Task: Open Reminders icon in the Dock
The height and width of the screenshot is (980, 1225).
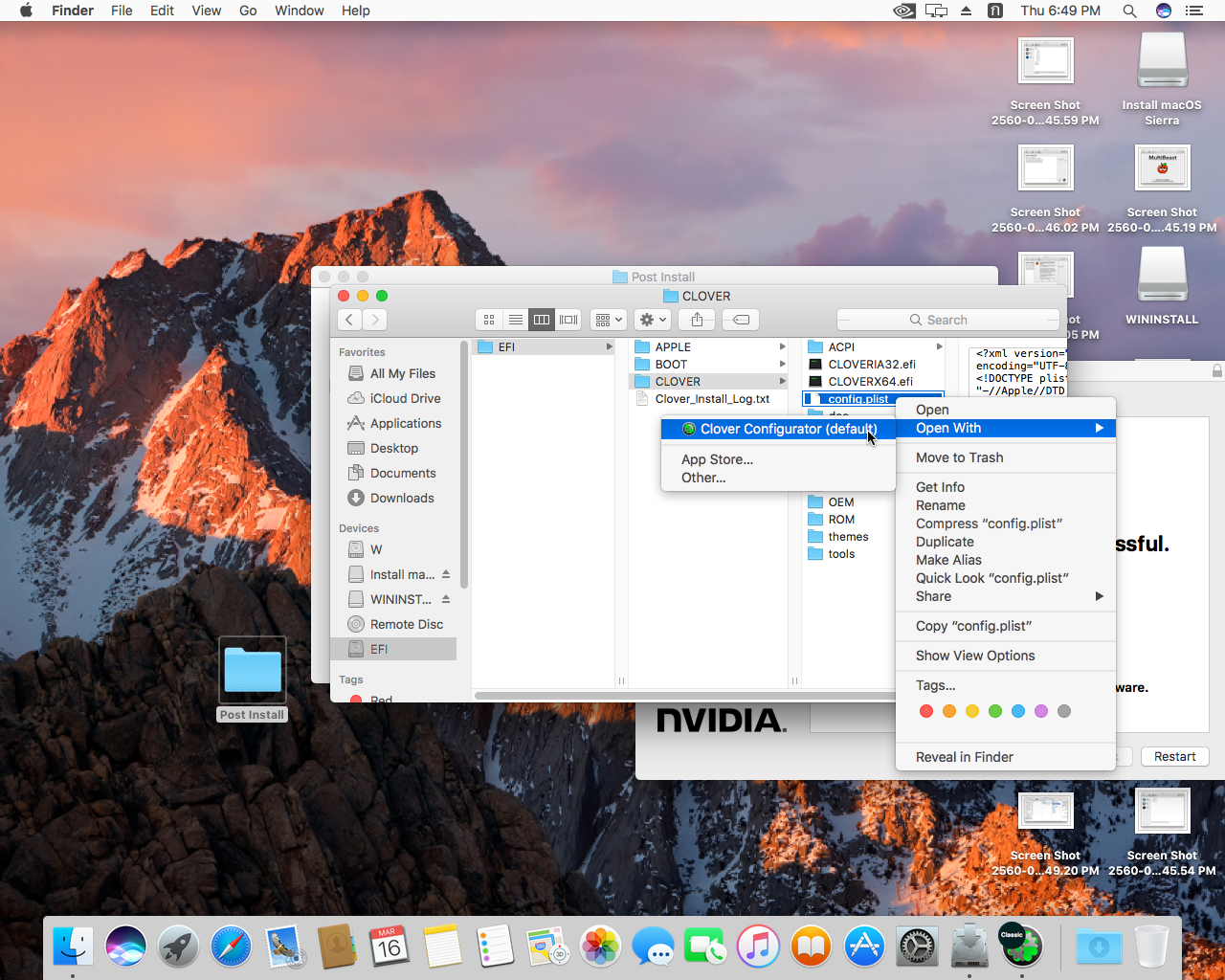Action: (x=495, y=947)
